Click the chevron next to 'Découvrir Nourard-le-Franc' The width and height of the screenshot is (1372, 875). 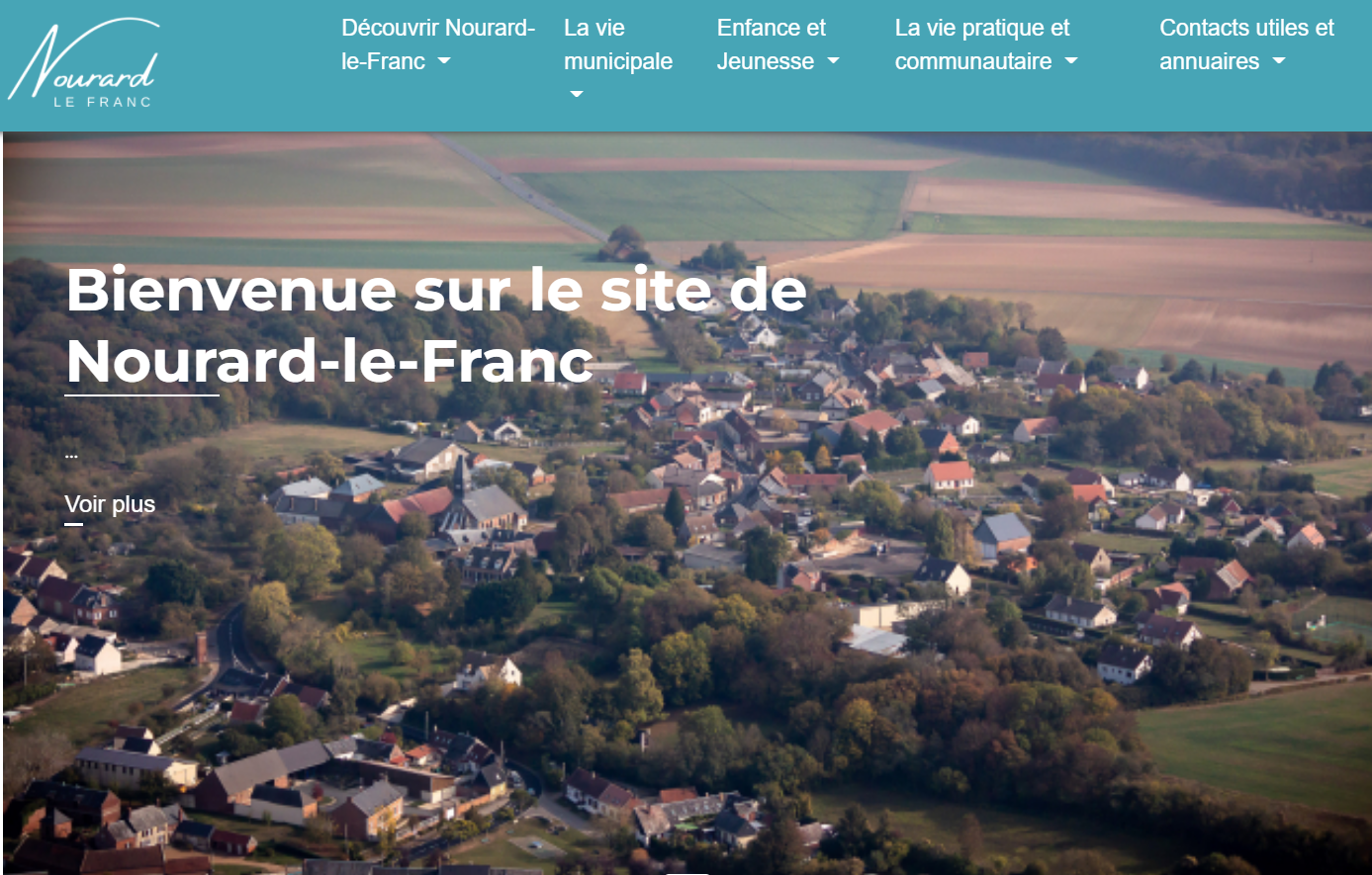pyautogui.click(x=445, y=62)
